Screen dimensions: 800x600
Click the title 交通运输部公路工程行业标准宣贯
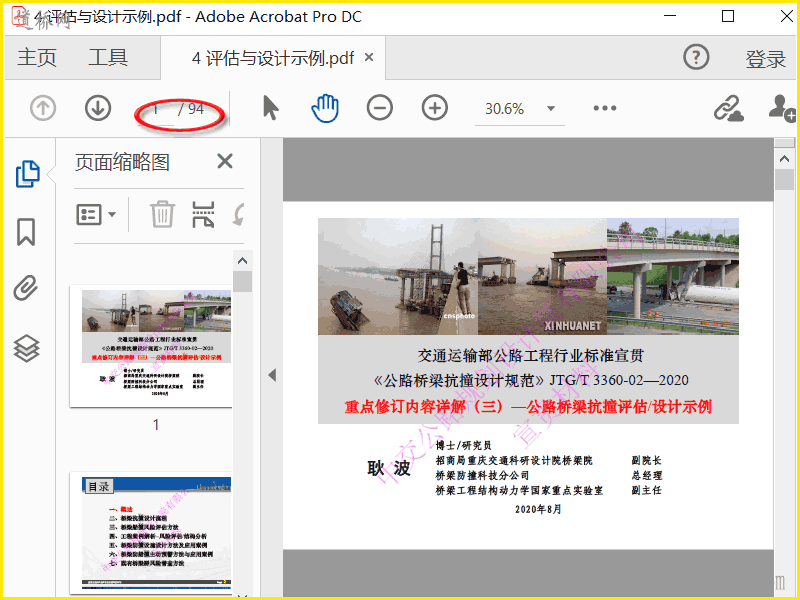pyautogui.click(x=531, y=356)
